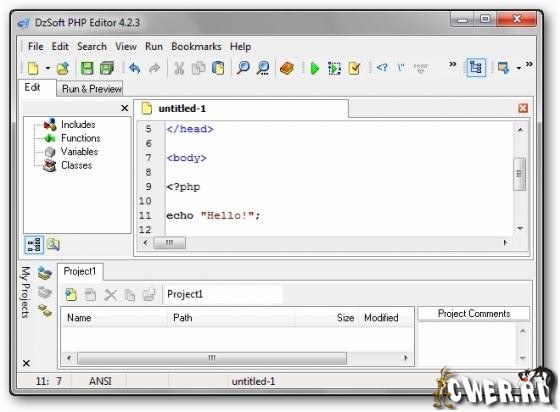Select Classes in the code tree
560x412 pixels.
coord(76,165)
